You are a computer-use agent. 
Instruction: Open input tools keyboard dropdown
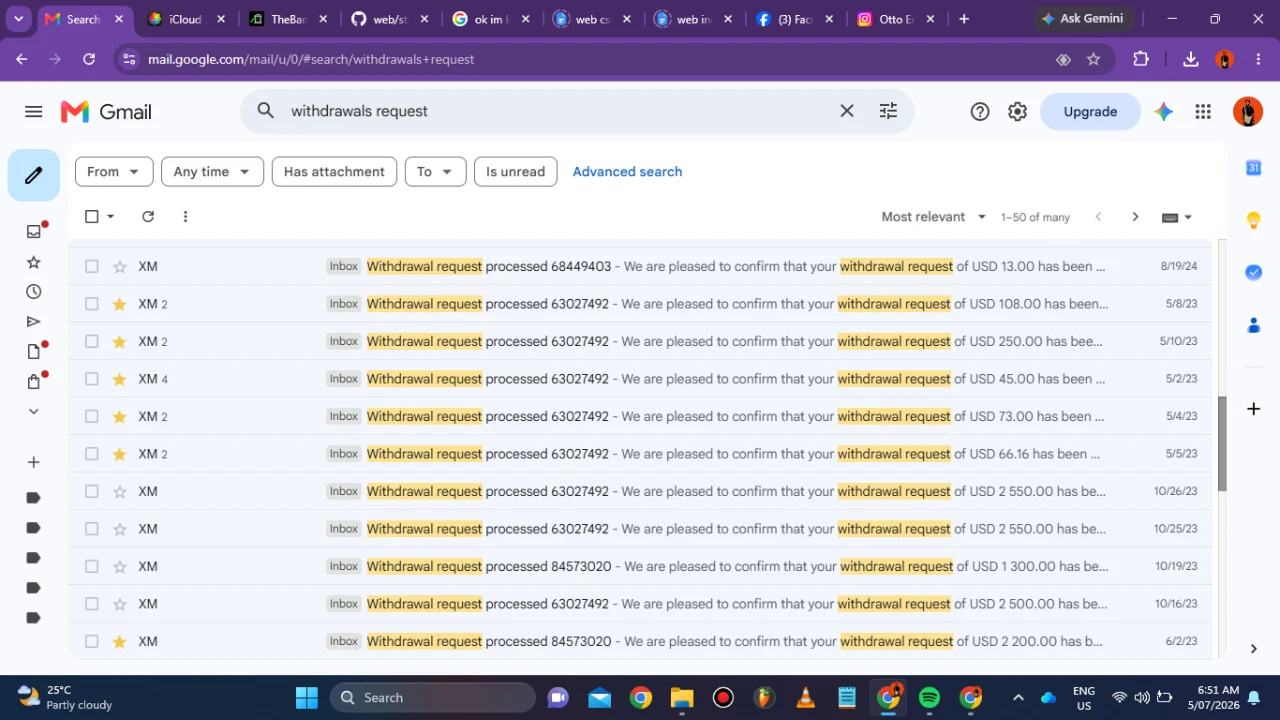(x=1177, y=217)
